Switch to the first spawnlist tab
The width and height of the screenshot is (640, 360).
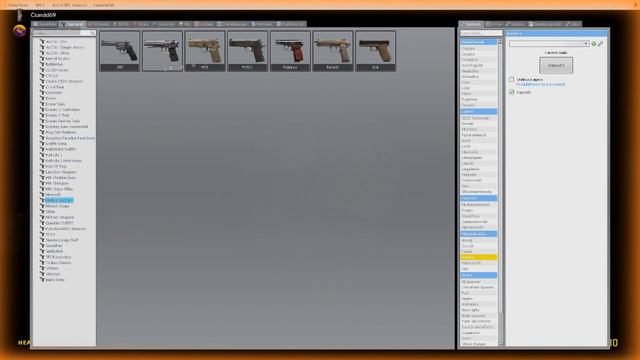[45, 24]
